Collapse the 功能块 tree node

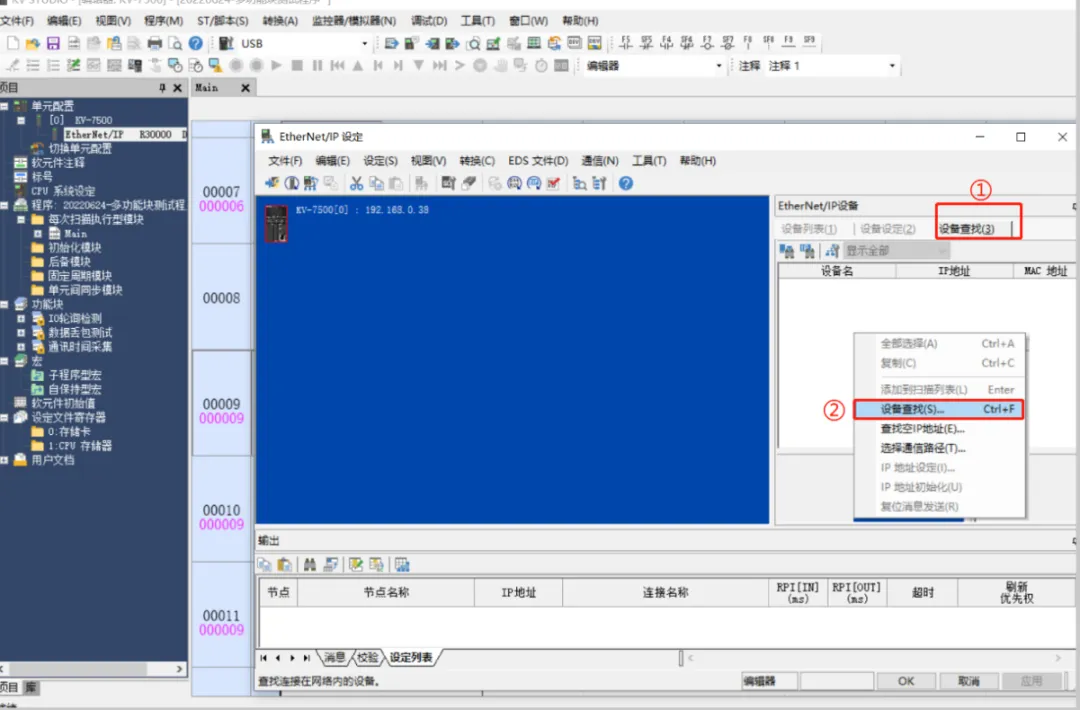[6, 304]
